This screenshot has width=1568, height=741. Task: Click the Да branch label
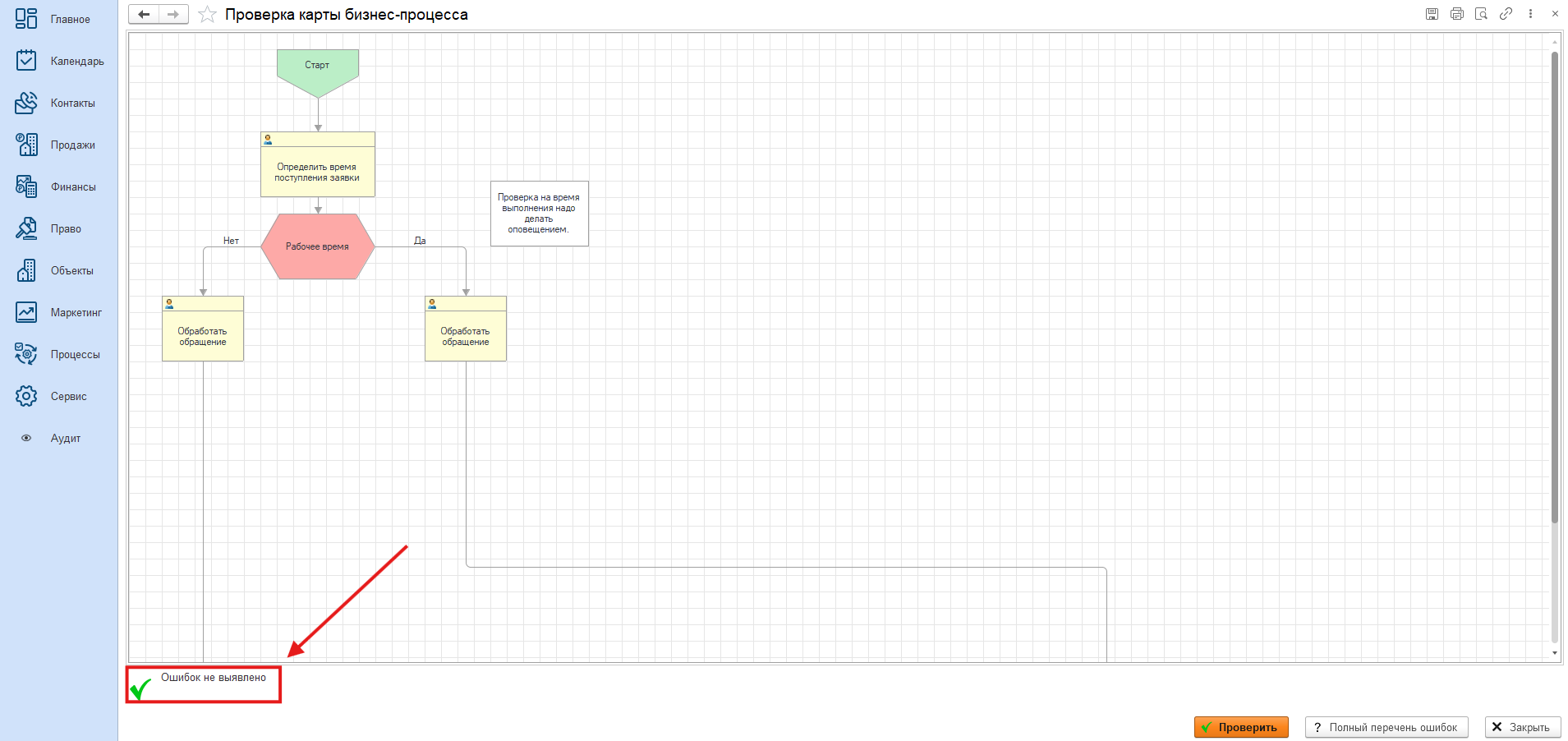[420, 241]
